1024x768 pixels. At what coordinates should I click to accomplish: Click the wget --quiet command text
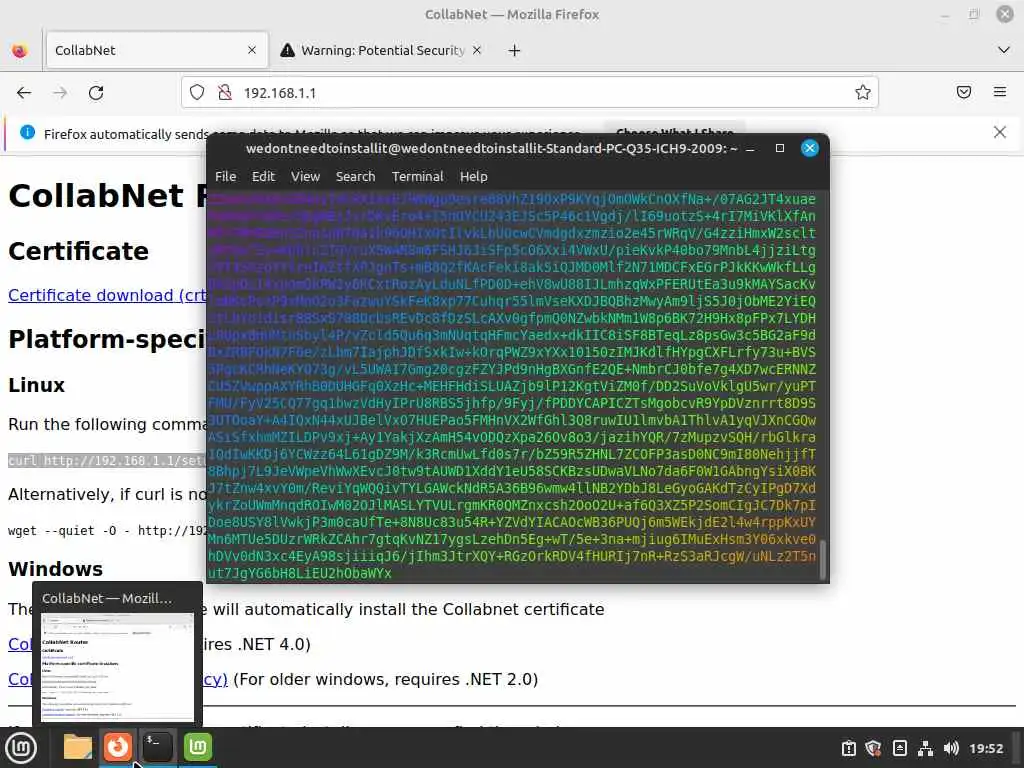[x=107, y=530]
